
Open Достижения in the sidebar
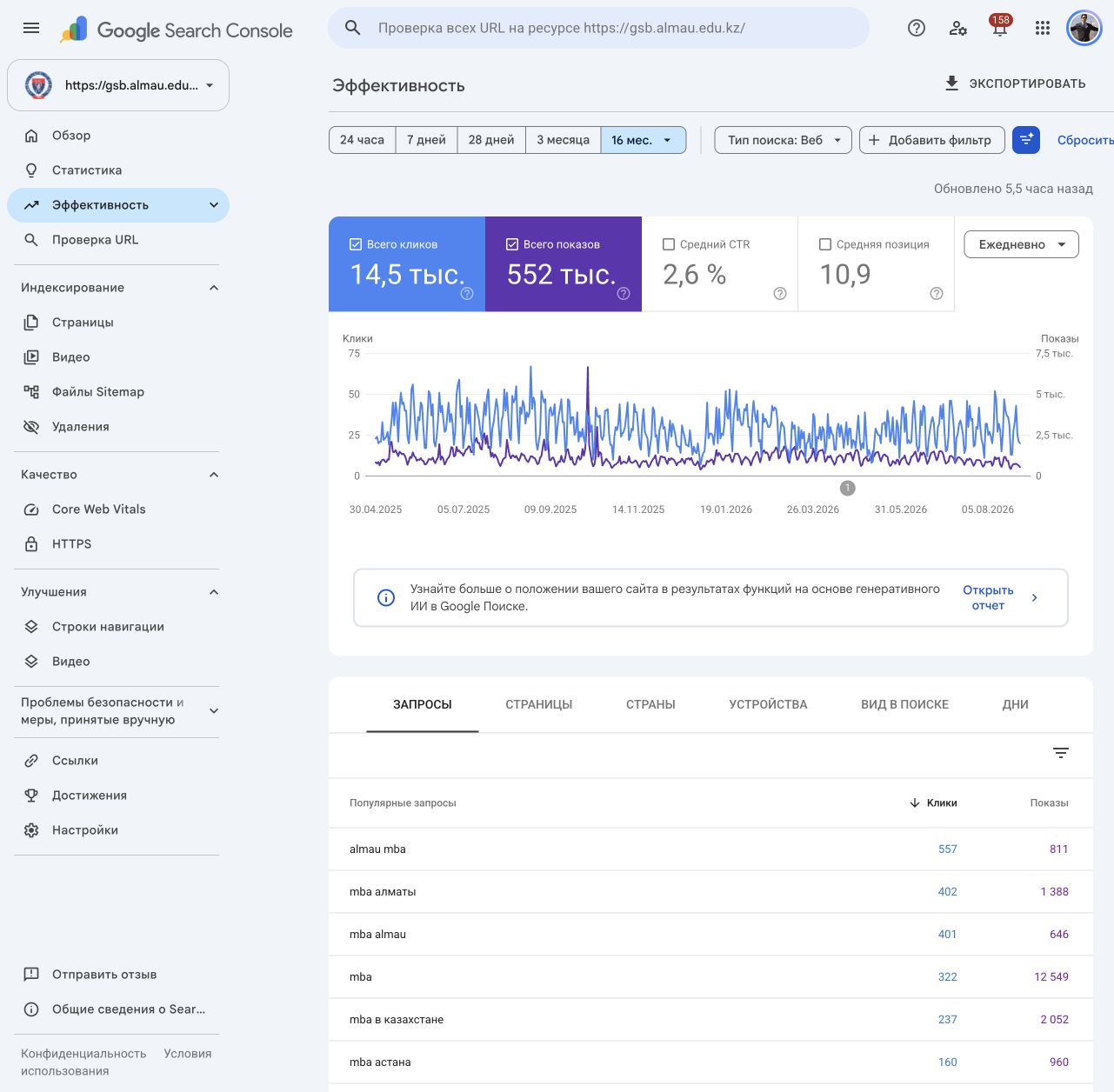coord(118,796)
